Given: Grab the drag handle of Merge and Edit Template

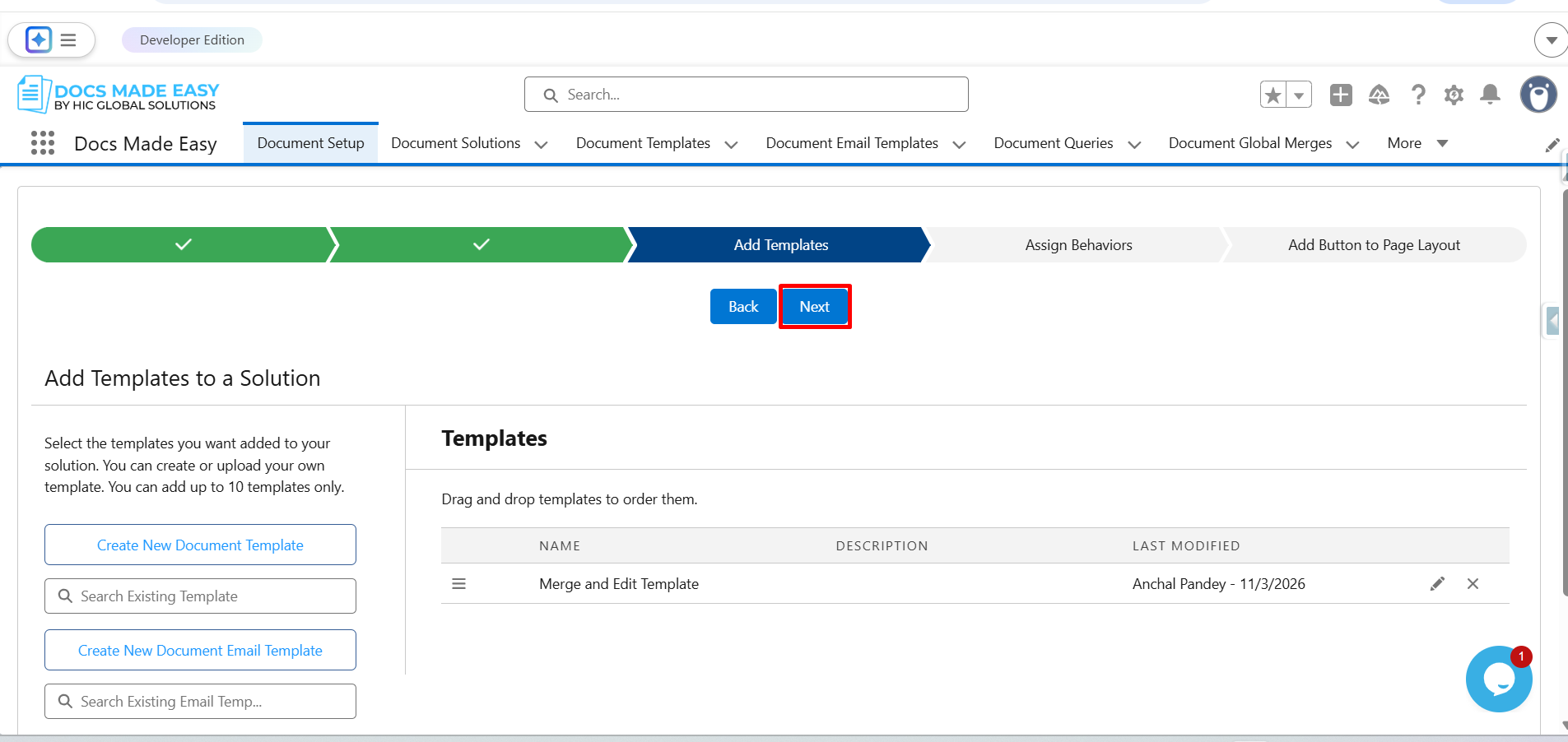Looking at the screenshot, I should pos(459,584).
